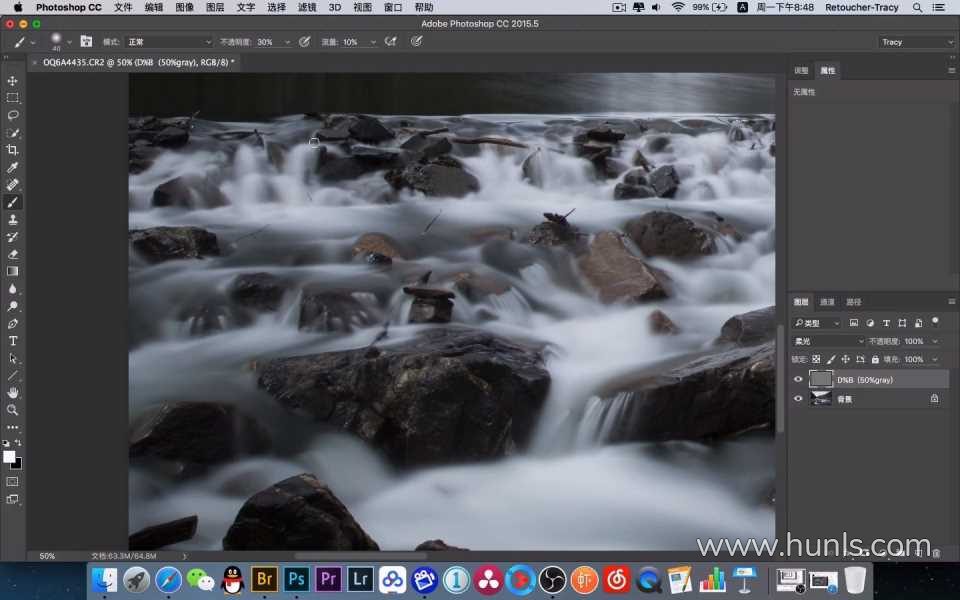Open the layer blend mode dropdown
Viewport: 960px width, 600px height.
[828, 341]
